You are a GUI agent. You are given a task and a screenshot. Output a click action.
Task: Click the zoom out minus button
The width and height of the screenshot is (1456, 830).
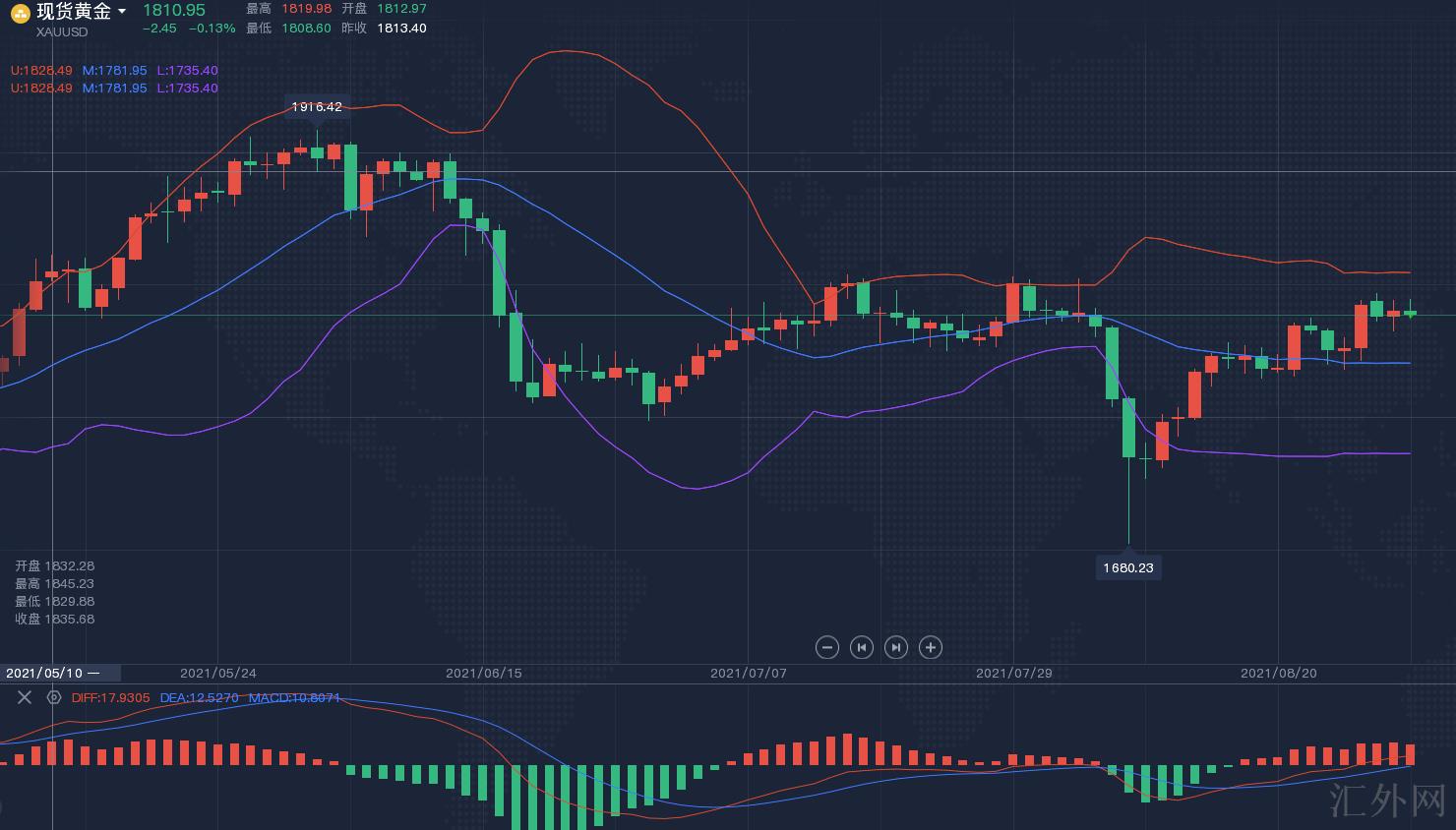tap(827, 647)
